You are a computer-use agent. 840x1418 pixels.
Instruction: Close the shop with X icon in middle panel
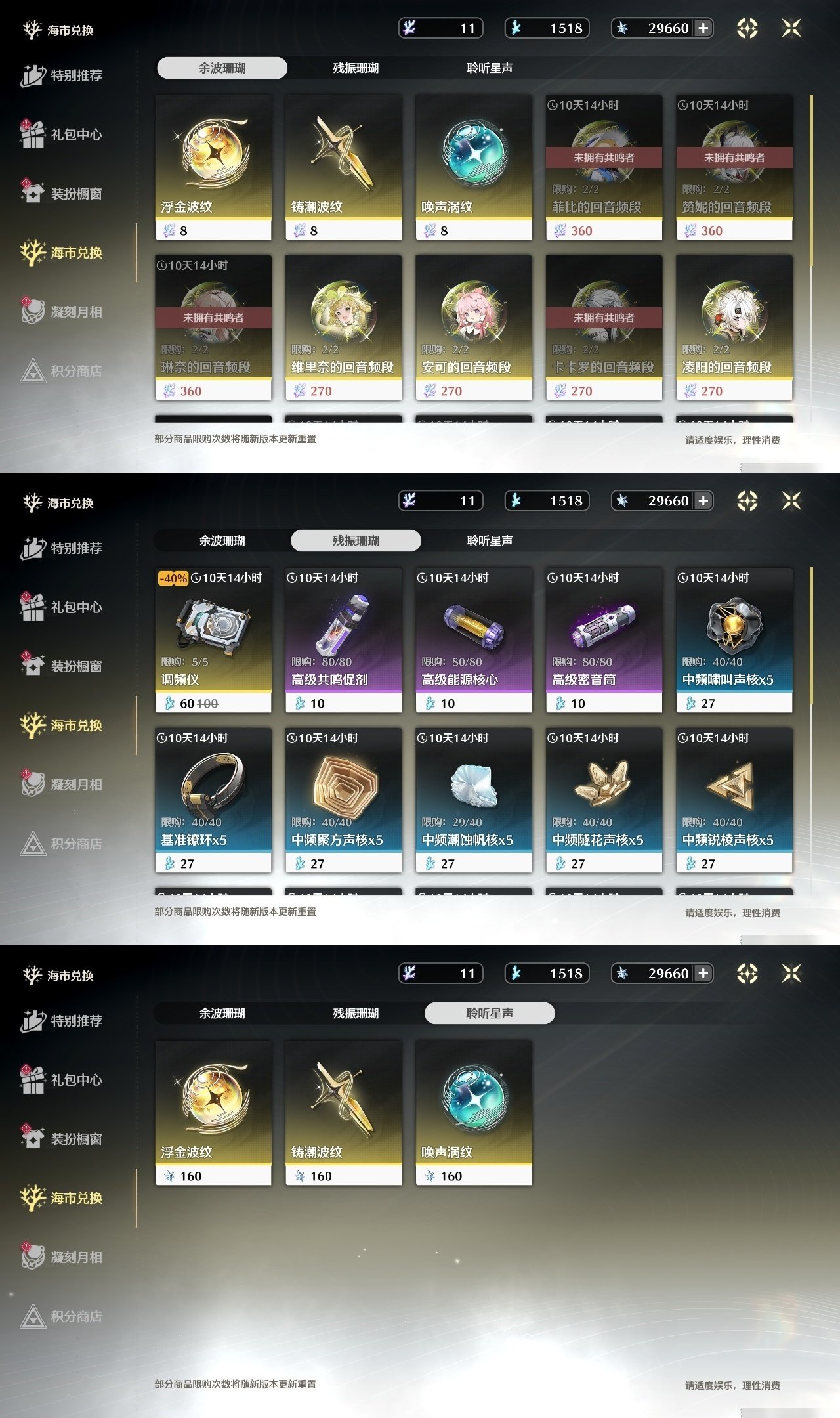pyautogui.click(x=791, y=501)
